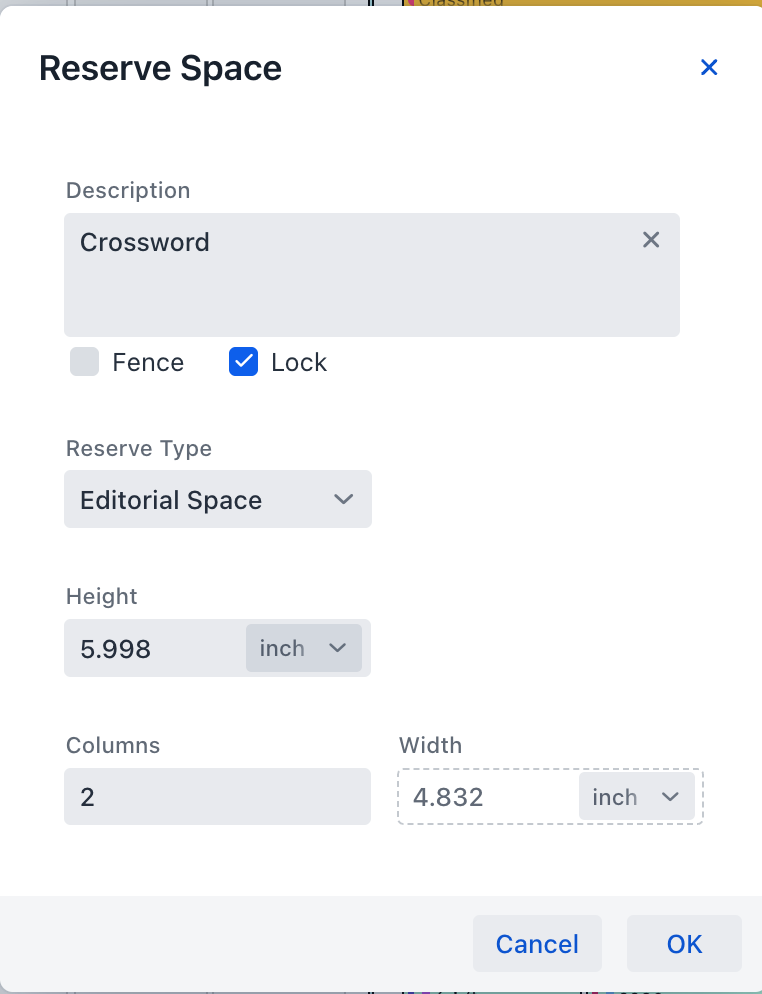Viewport: 762px width, 994px height.
Task: Click the chevron on Editorial Space
Action: pos(343,499)
